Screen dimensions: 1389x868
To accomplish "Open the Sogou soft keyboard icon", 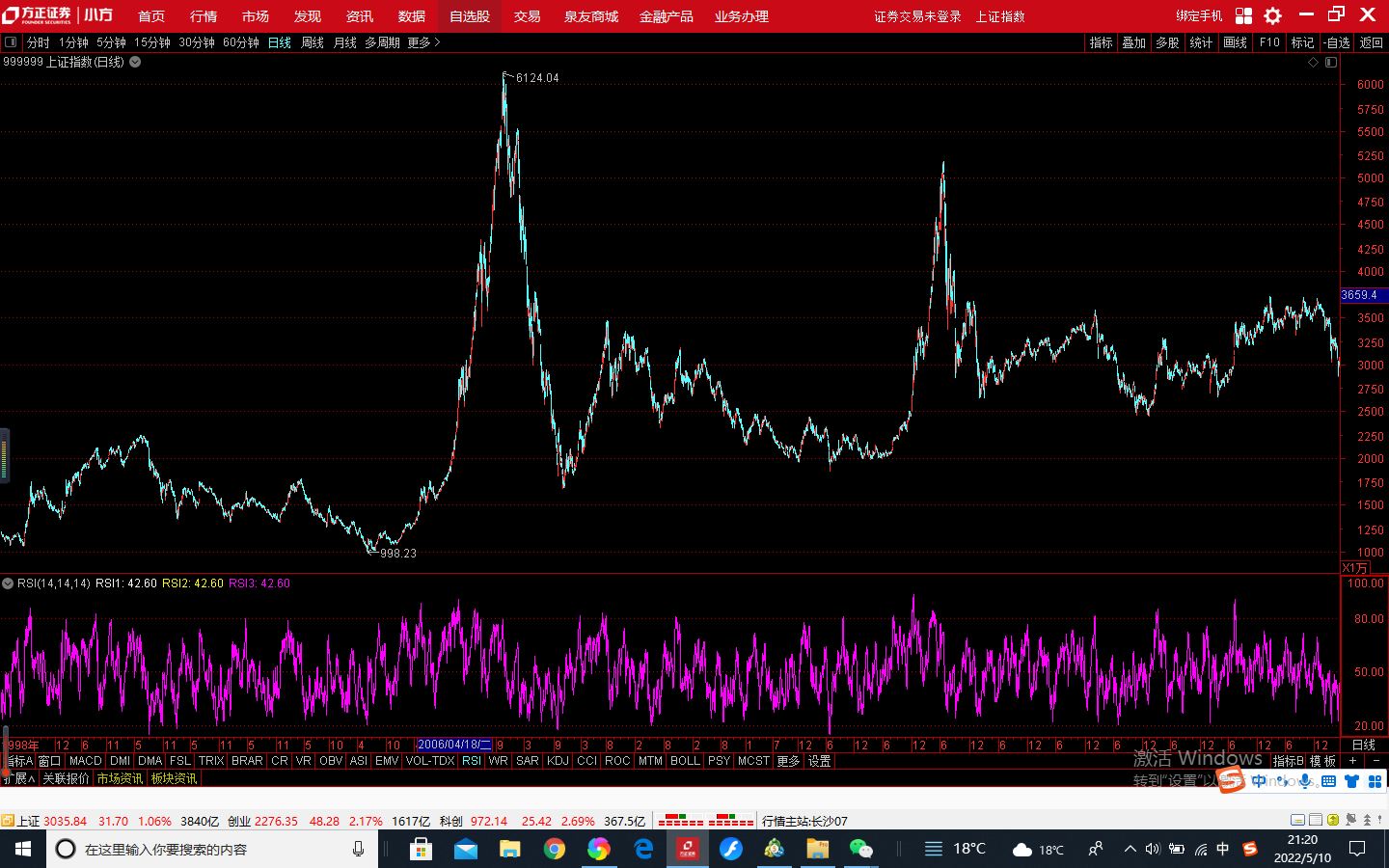I will click(1329, 781).
